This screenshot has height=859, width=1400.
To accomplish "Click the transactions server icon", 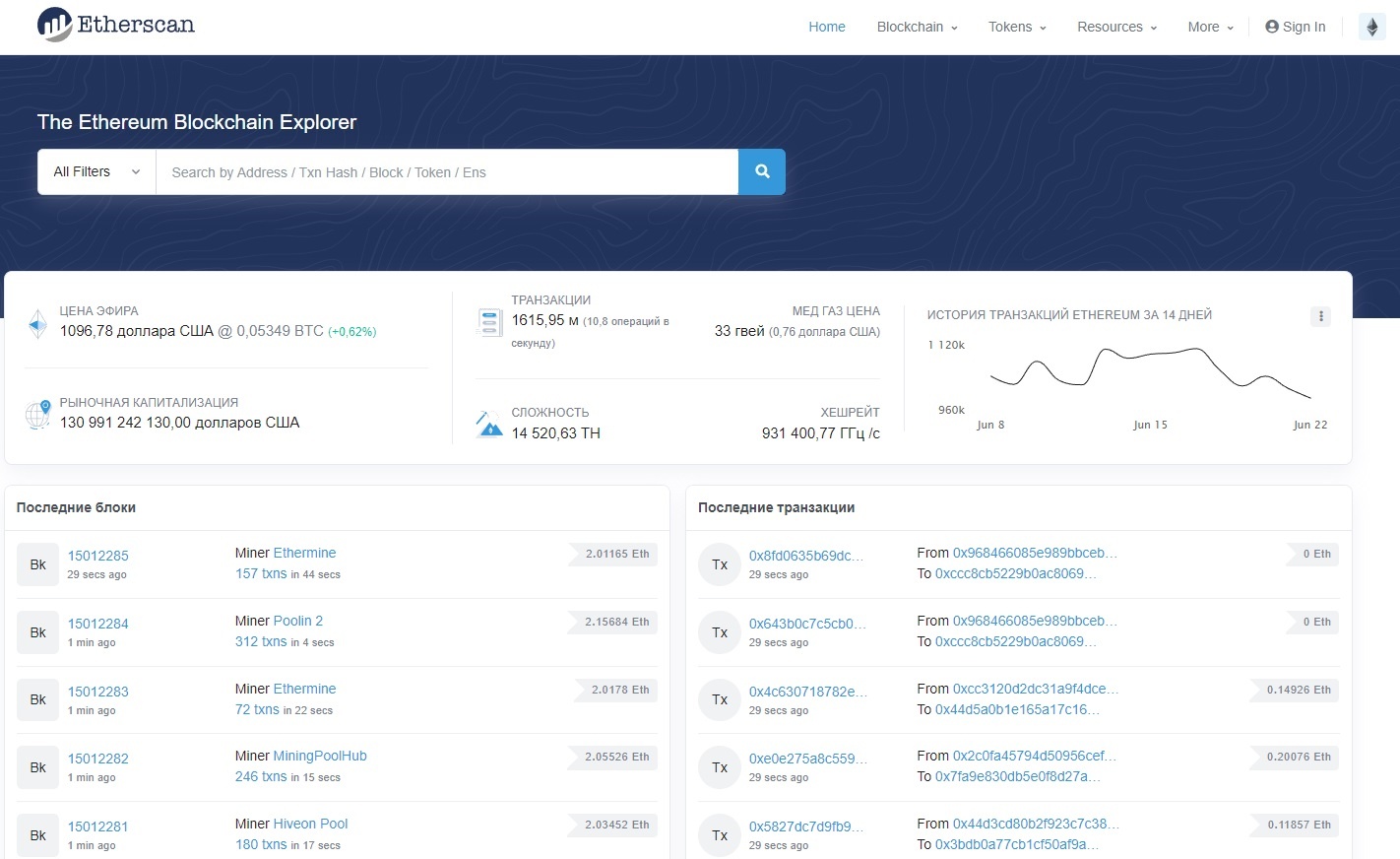I will coord(488,322).
